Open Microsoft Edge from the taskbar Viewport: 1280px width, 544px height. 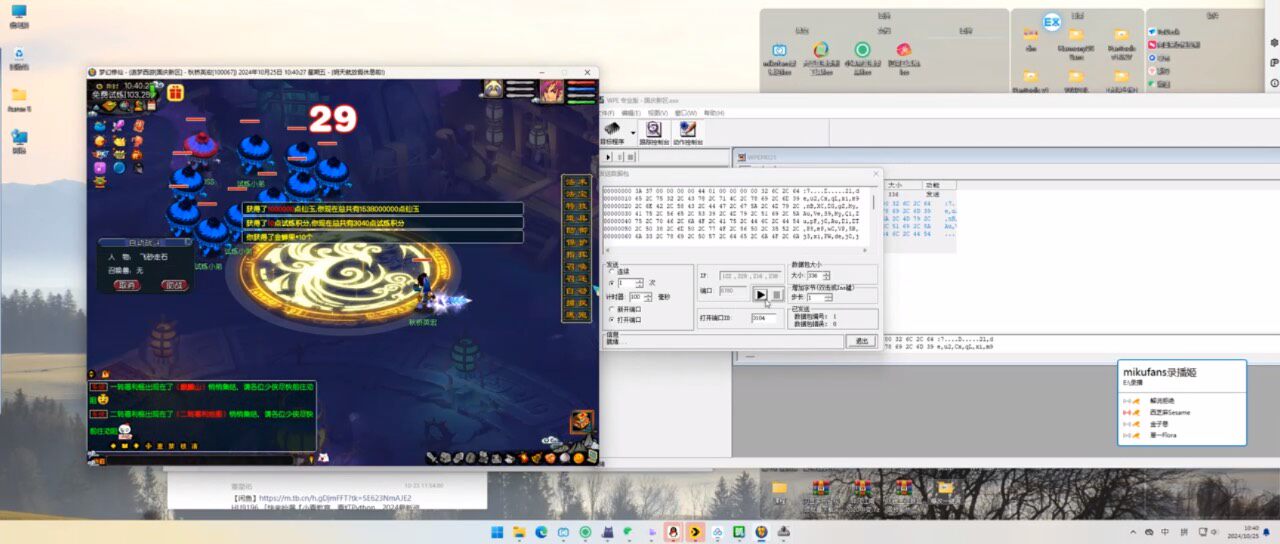(541, 532)
